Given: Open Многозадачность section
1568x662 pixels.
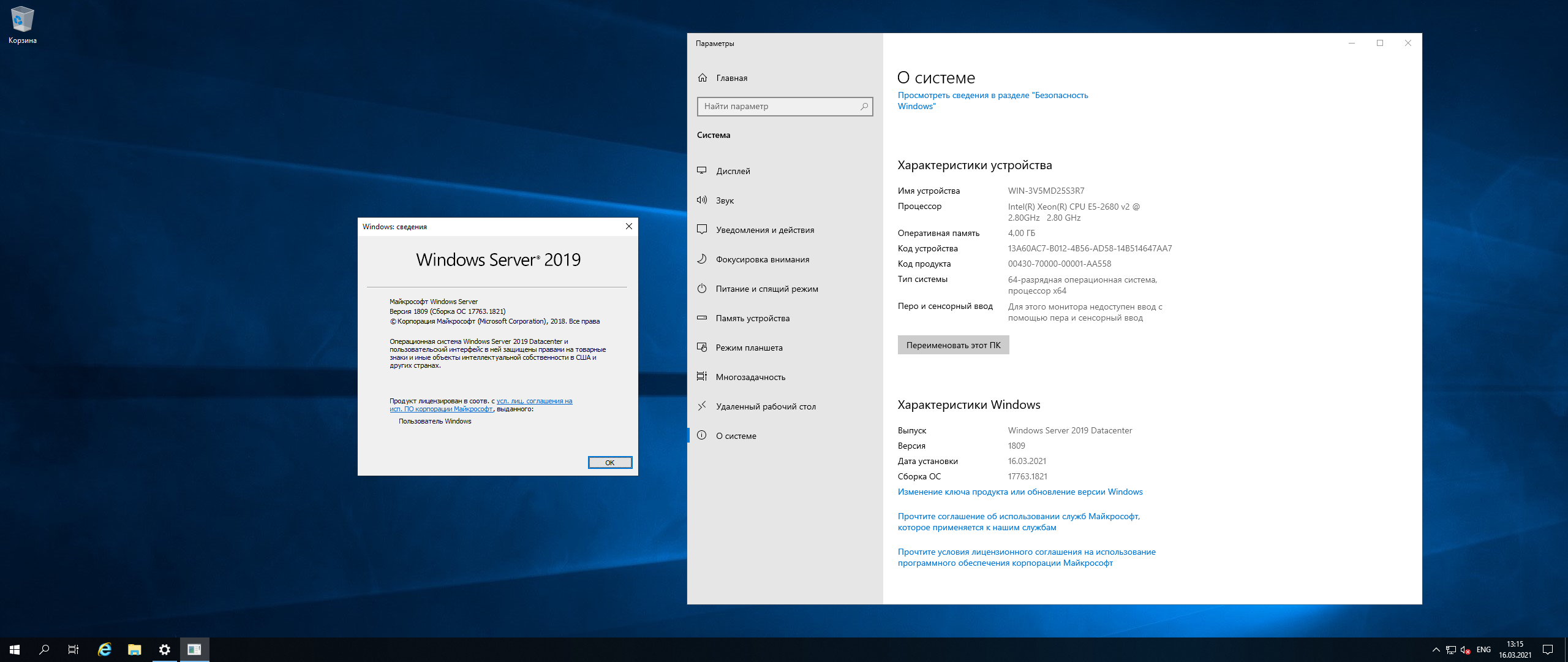Looking at the screenshot, I should pyautogui.click(x=785, y=377).
